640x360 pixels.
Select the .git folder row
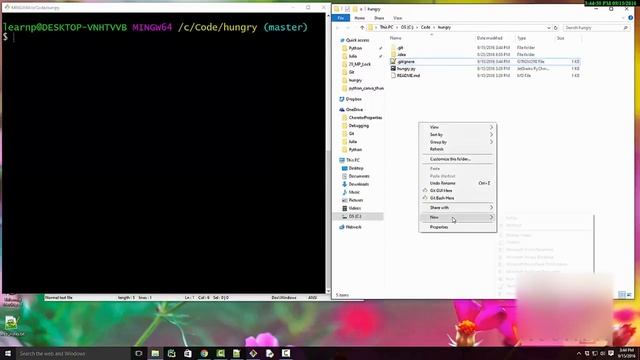[484, 48]
